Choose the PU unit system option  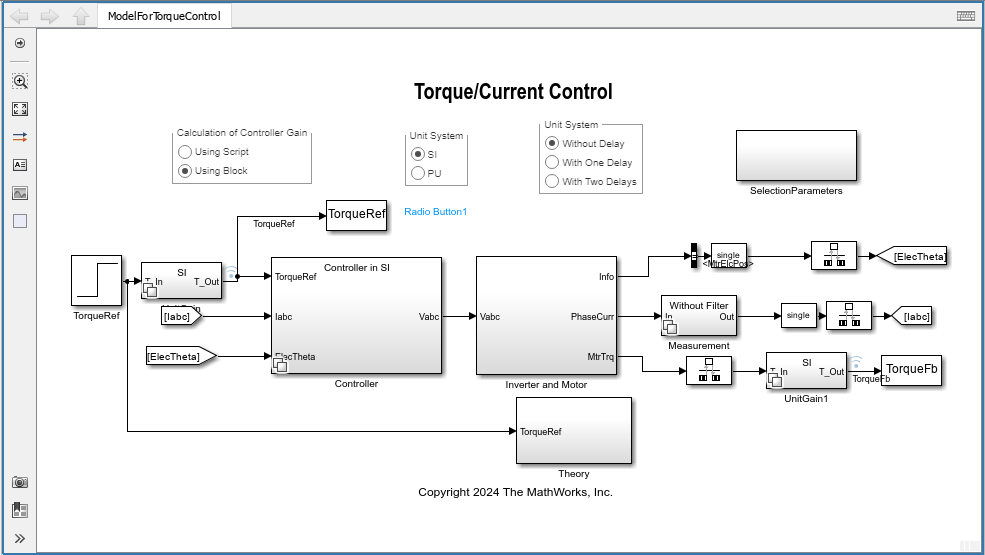(x=418, y=173)
